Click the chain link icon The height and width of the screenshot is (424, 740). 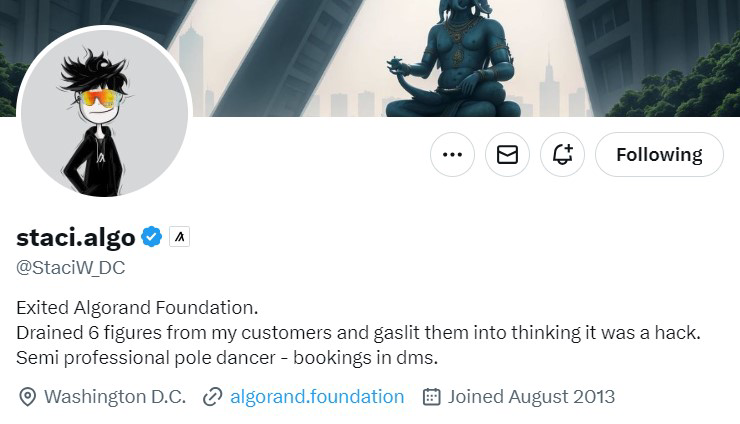pos(211,397)
